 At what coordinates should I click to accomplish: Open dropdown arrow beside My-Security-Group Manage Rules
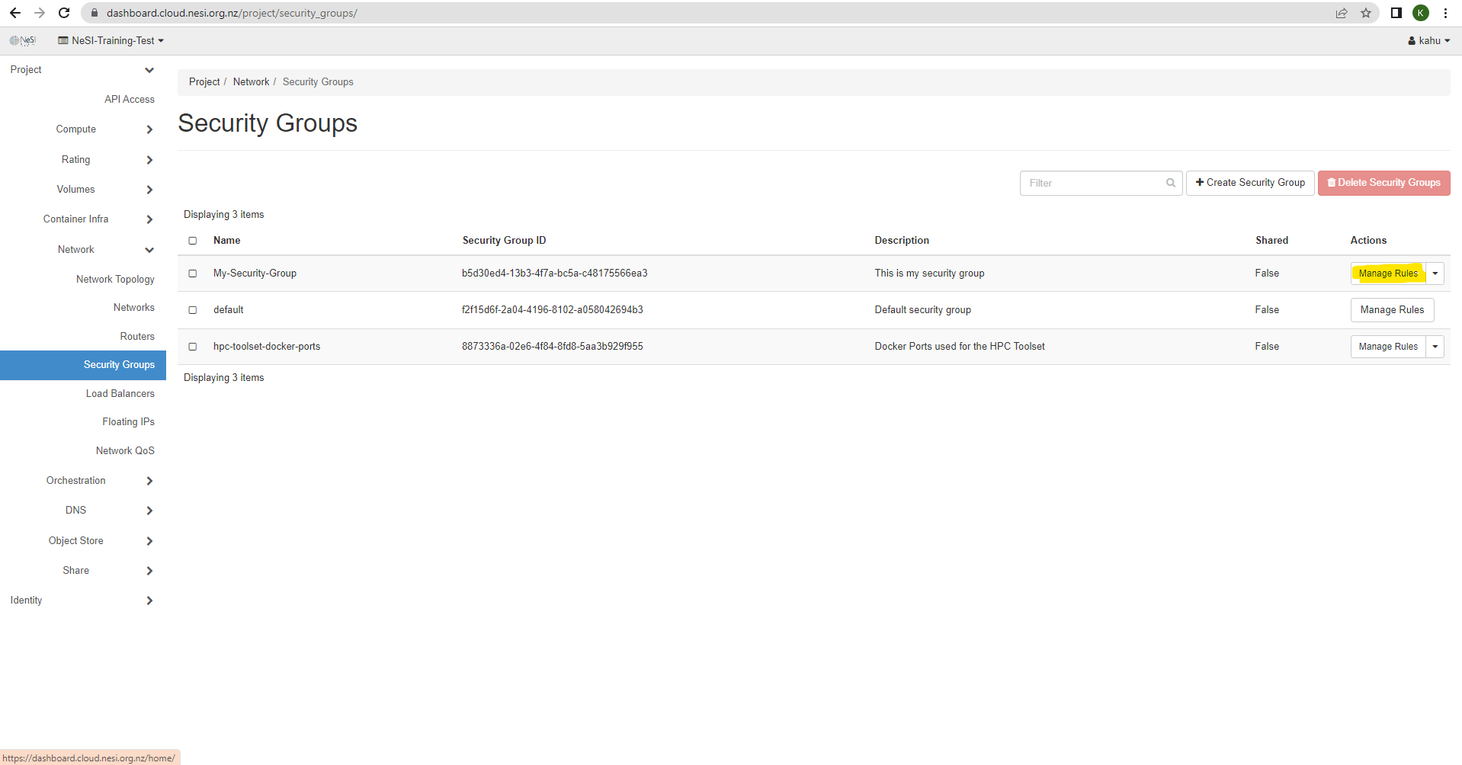(1435, 273)
